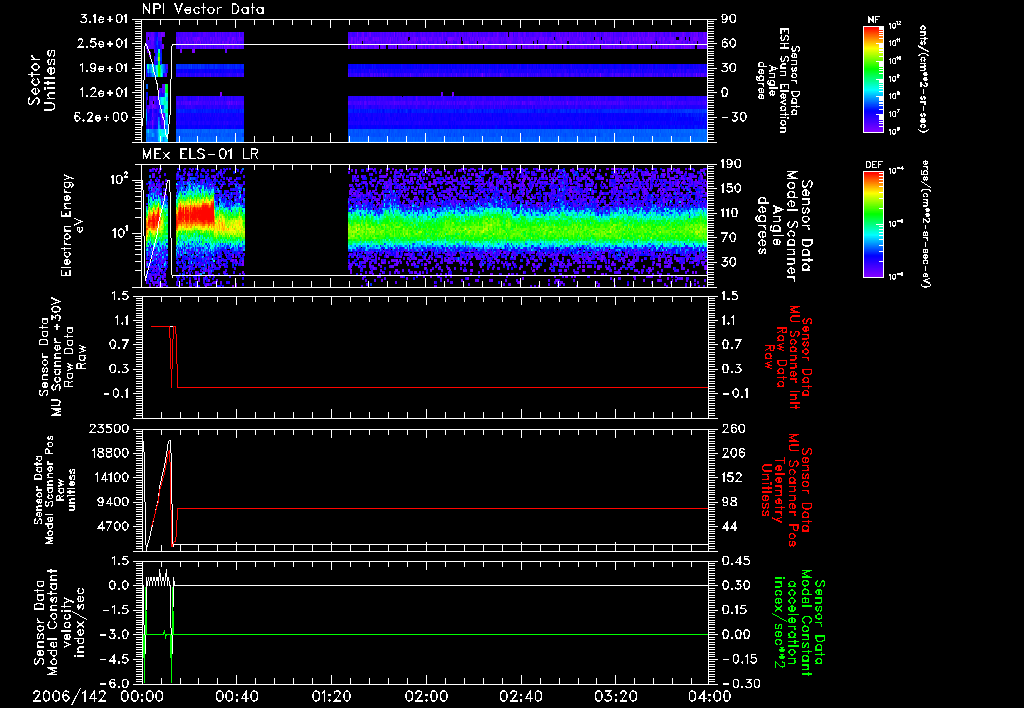
Task: Click the '1.2e+01' sector axis value
Action: tap(104, 93)
